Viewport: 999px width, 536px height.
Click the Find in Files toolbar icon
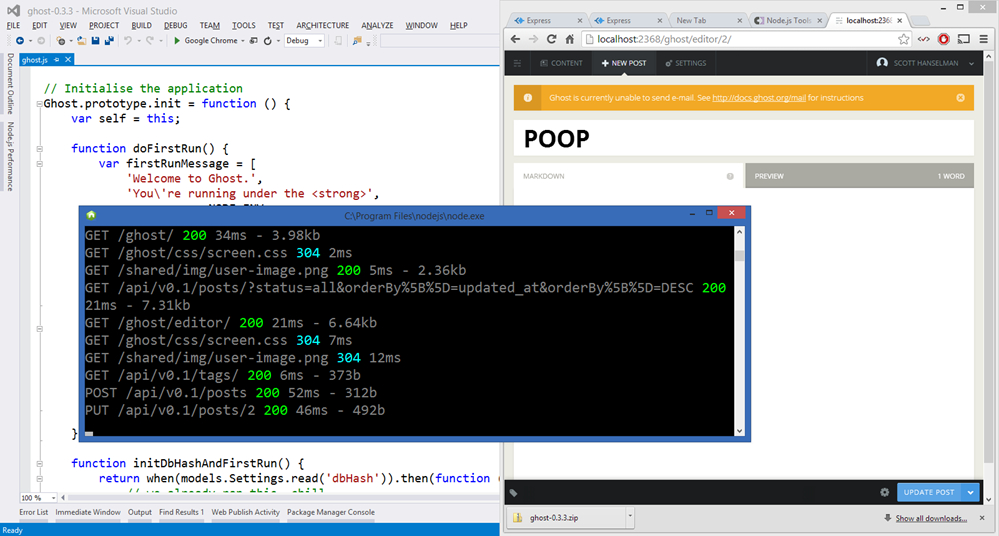click(357, 41)
